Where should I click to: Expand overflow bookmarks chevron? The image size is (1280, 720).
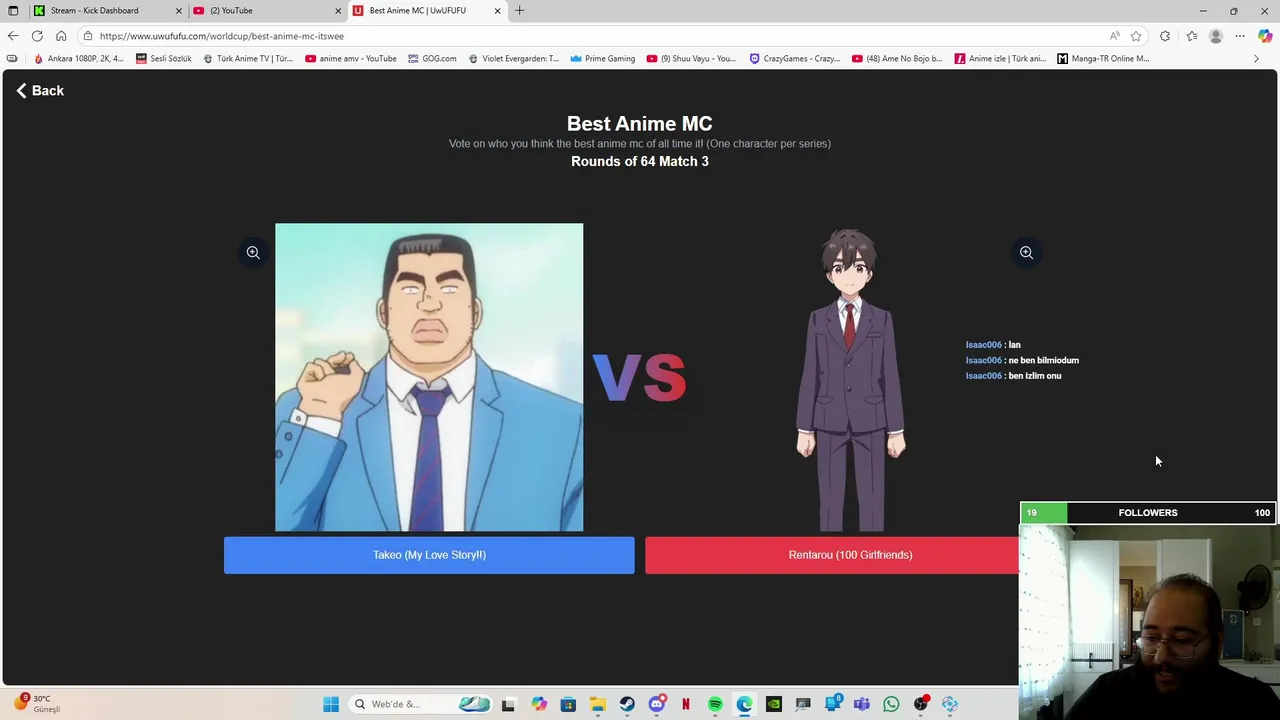coord(1256,59)
